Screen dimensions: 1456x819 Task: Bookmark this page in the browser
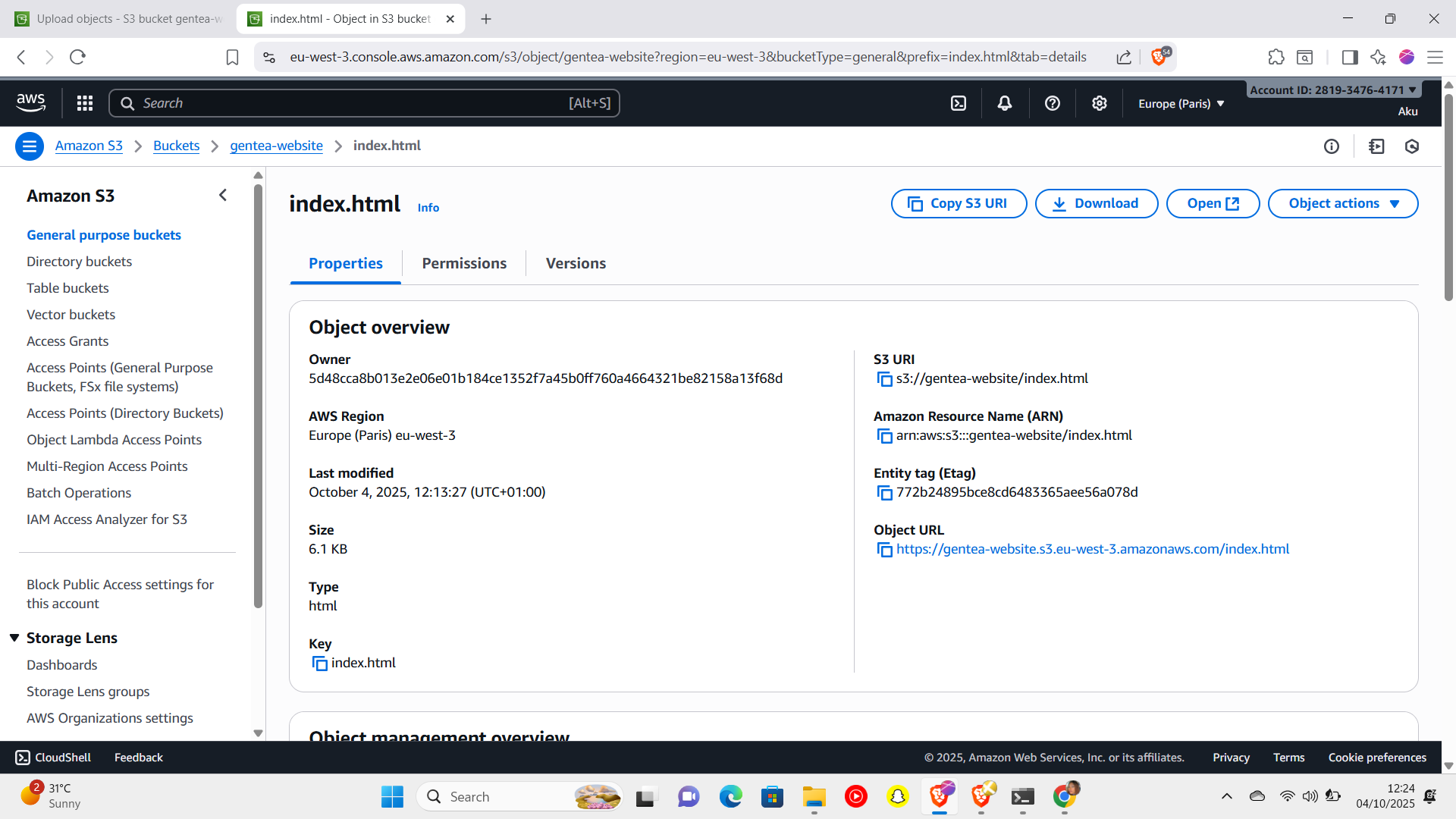tap(233, 57)
